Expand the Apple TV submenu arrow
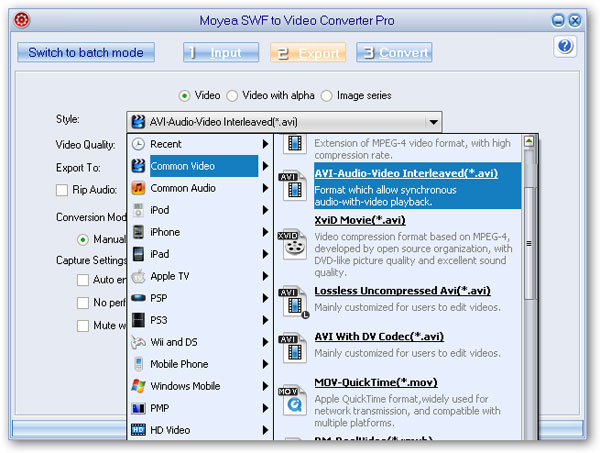This screenshot has height=453, width=600. 265,276
